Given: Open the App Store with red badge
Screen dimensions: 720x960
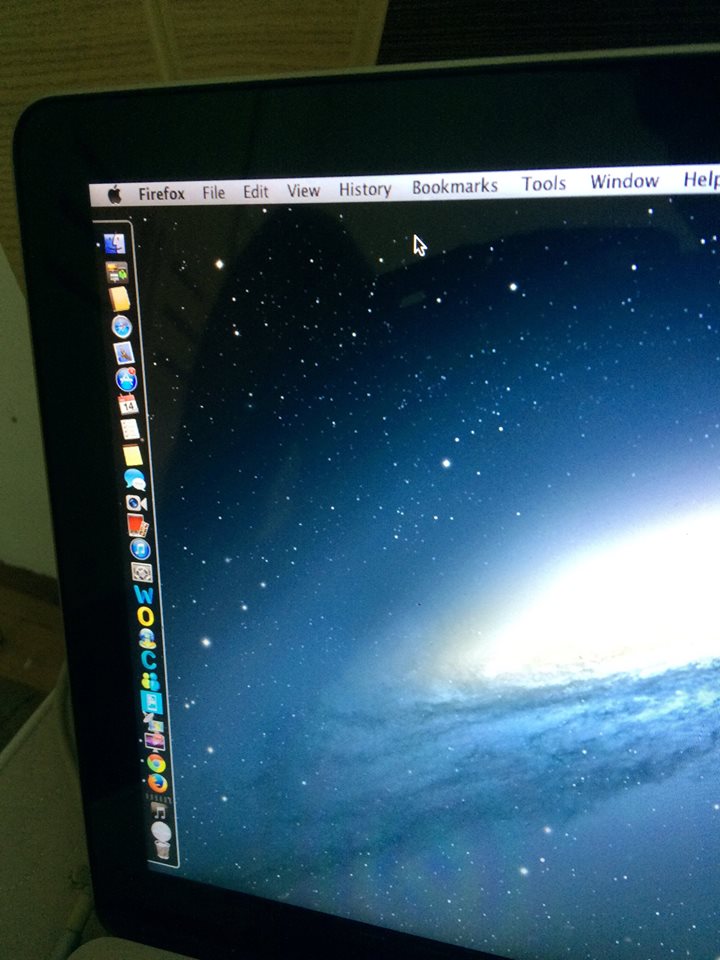Looking at the screenshot, I should (x=127, y=380).
